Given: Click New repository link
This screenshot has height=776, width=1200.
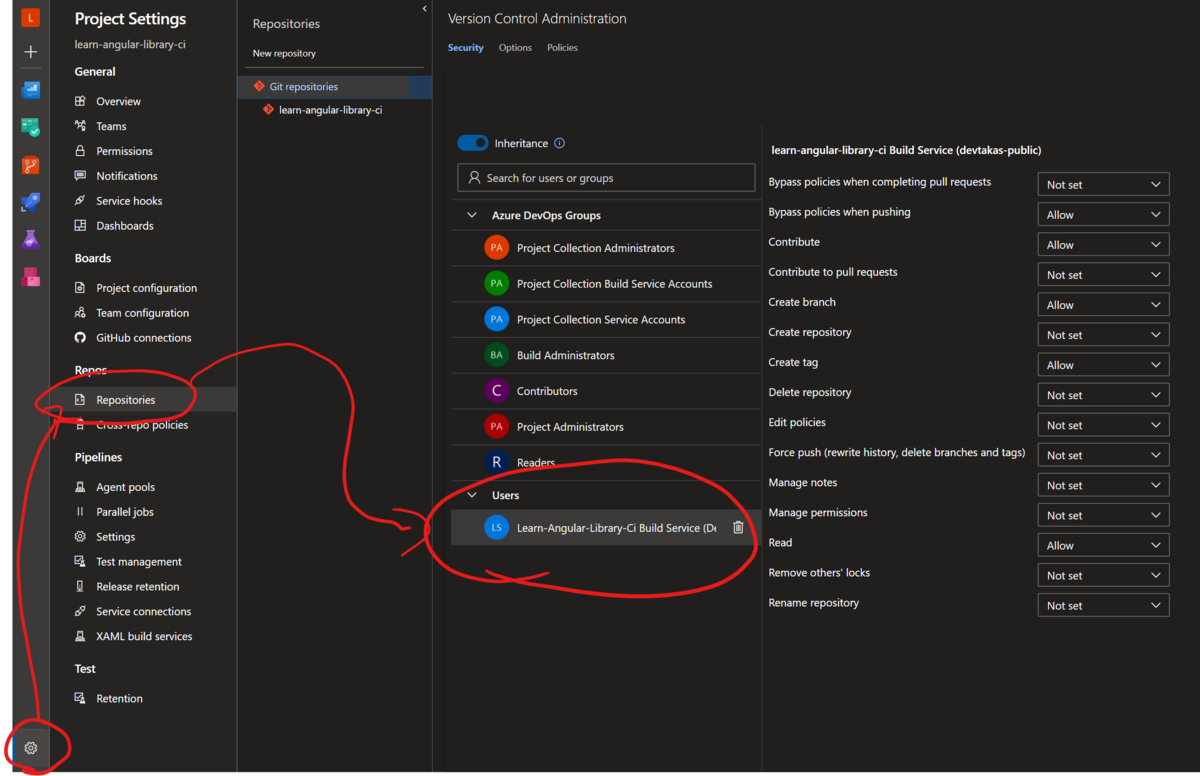Looking at the screenshot, I should click(x=284, y=53).
